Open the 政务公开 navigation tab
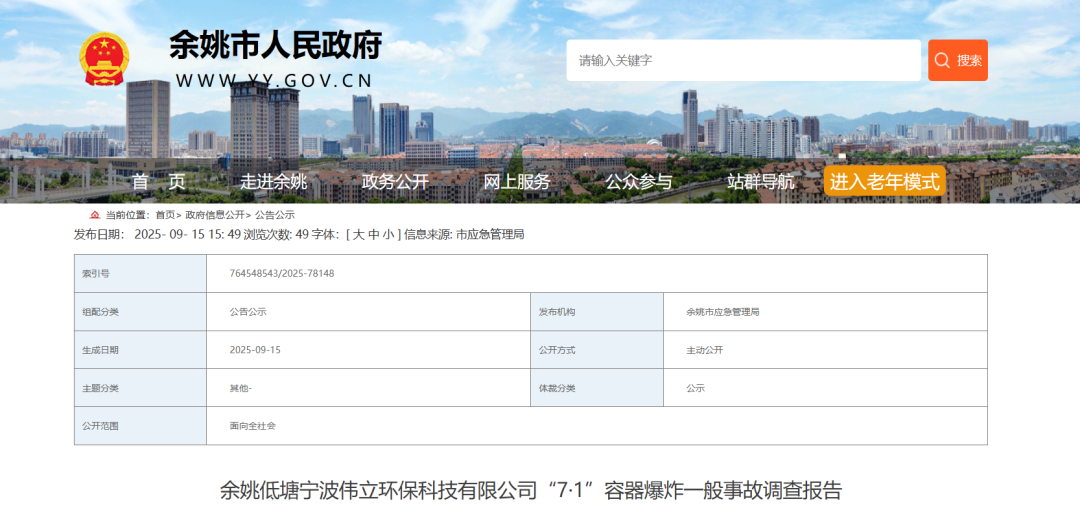Screen dimensions: 1080x512 395,182
